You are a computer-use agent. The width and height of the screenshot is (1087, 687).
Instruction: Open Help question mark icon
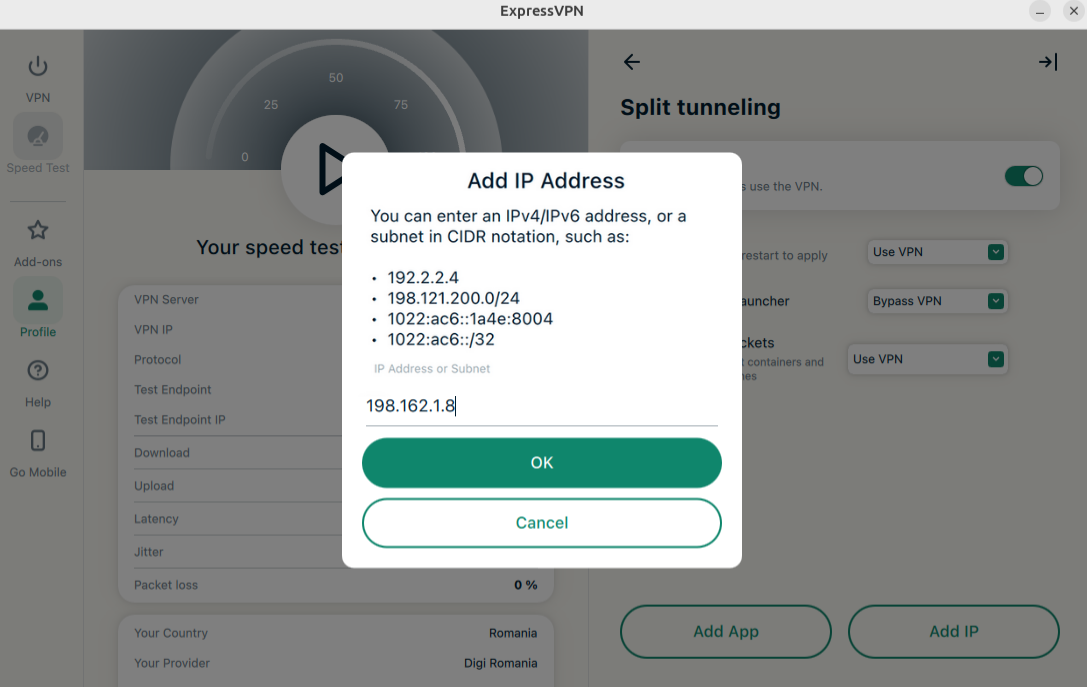[x=38, y=371]
